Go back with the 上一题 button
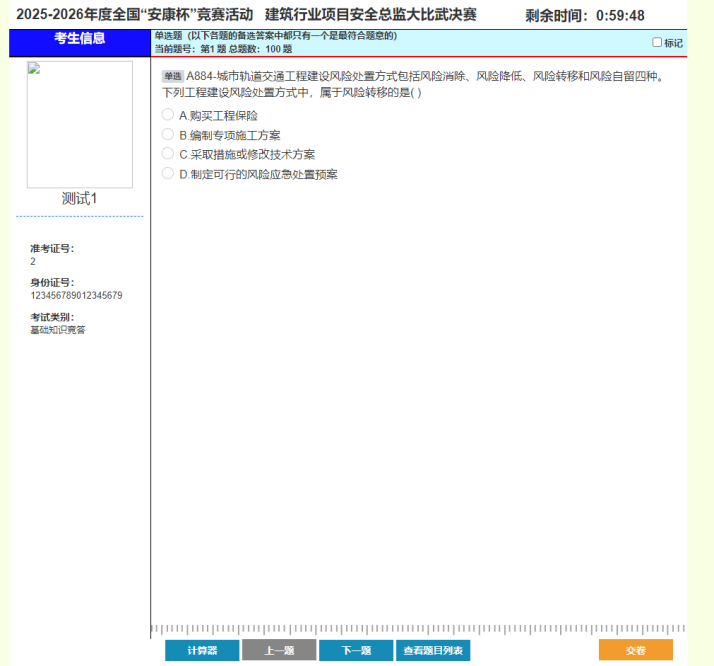Viewport: 714px width, 666px height. click(279, 650)
